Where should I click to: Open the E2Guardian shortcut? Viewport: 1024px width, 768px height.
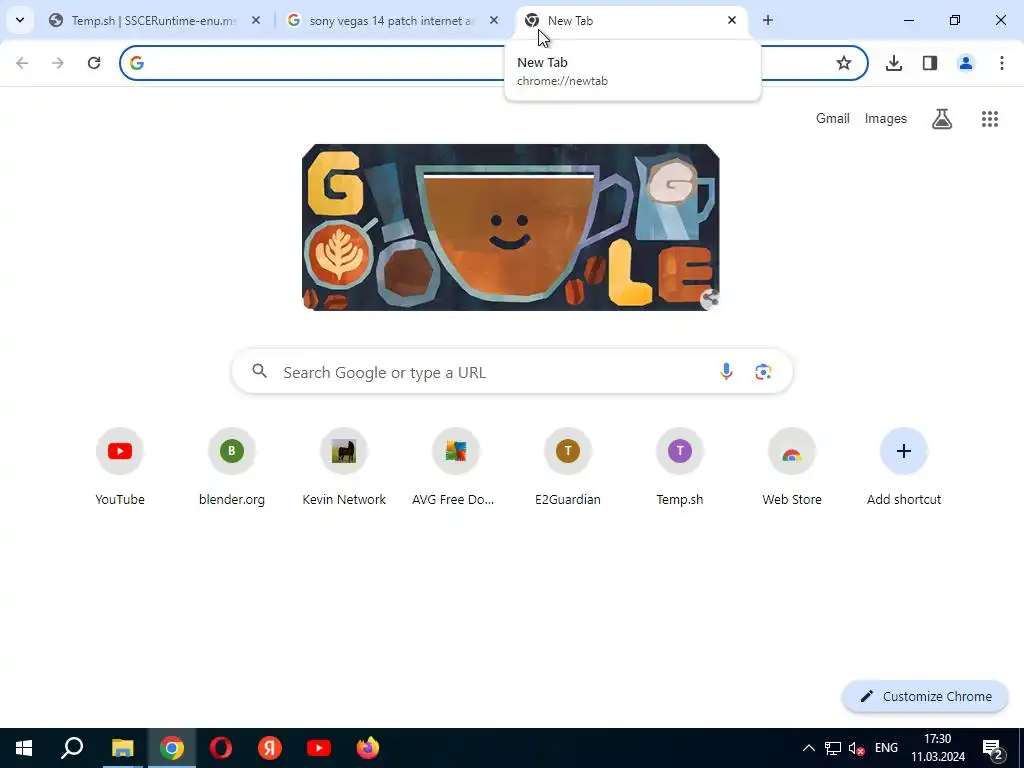coord(568,467)
